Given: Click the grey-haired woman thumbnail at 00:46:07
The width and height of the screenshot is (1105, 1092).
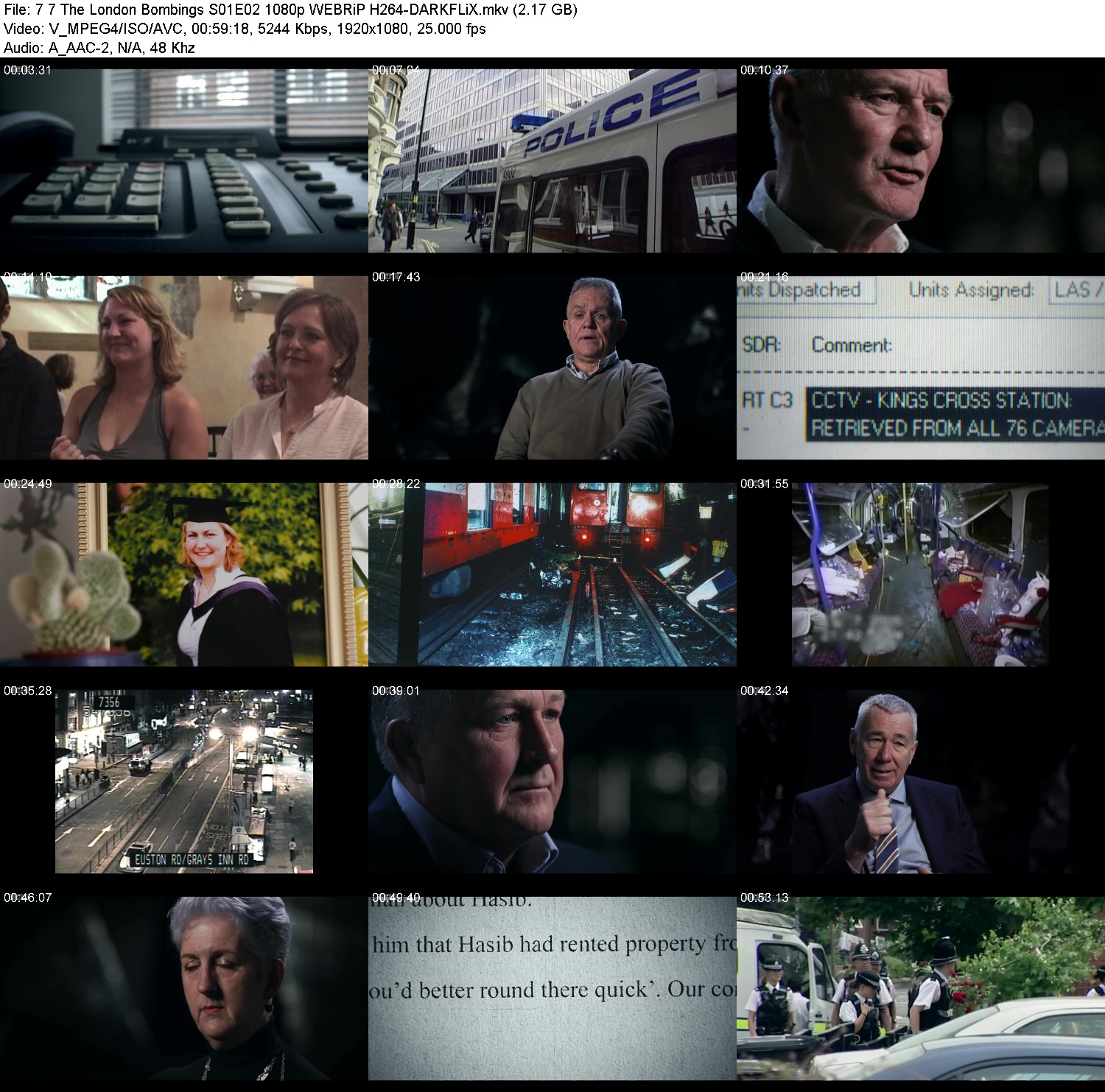Looking at the screenshot, I should [184, 989].
